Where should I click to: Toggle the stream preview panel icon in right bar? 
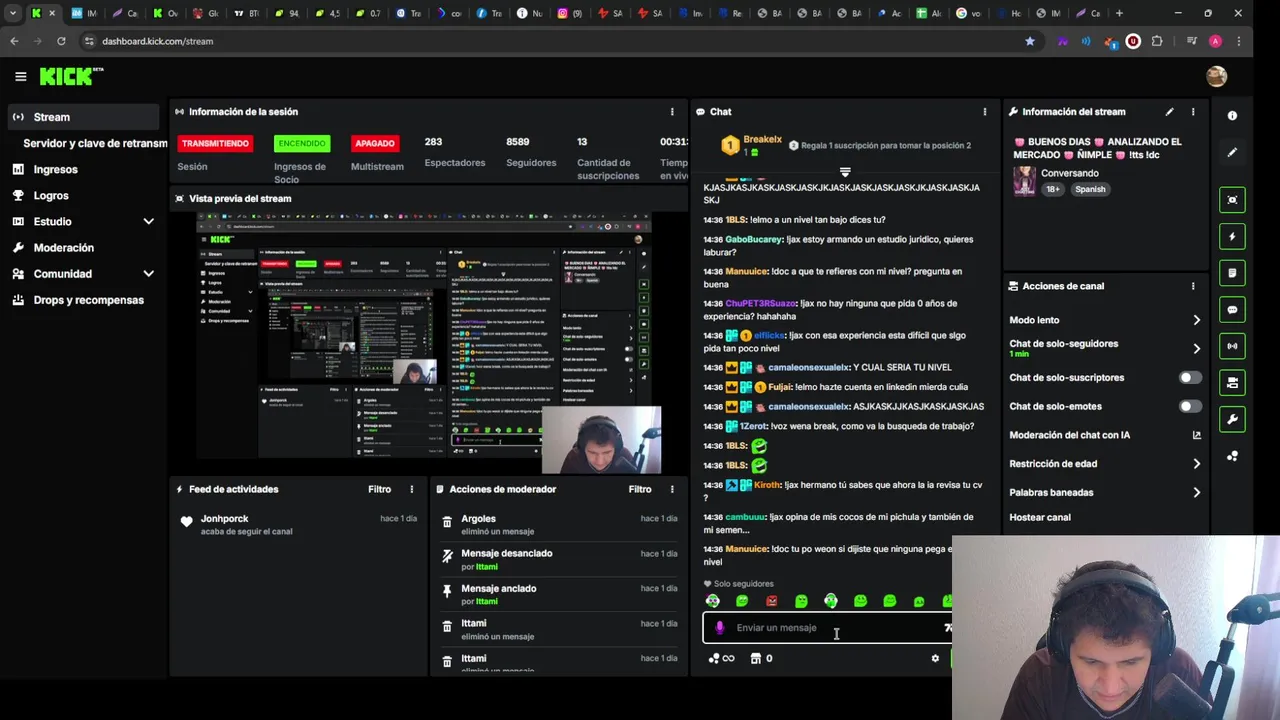[1232, 200]
